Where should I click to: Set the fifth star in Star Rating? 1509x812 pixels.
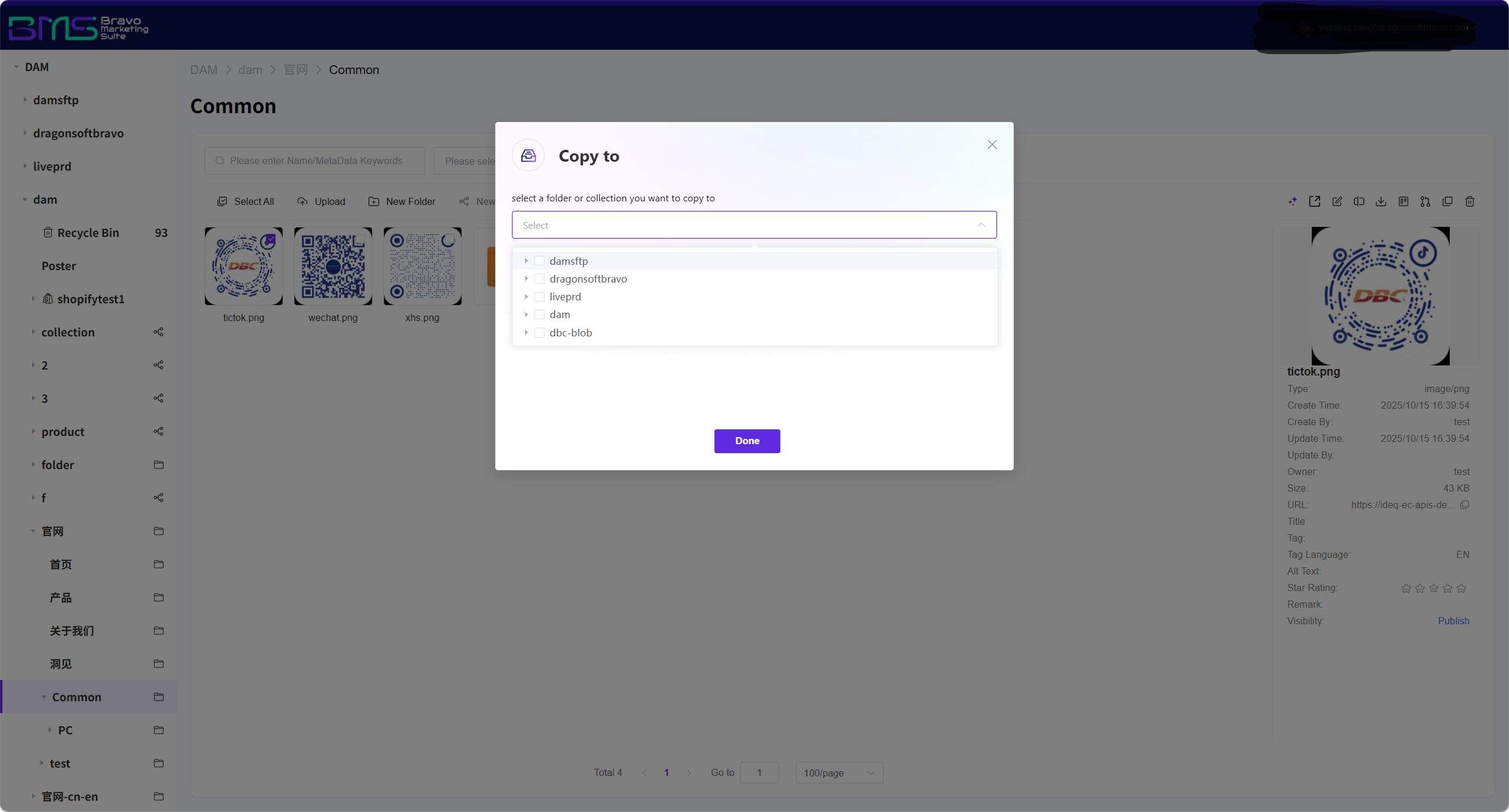point(1461,588)
